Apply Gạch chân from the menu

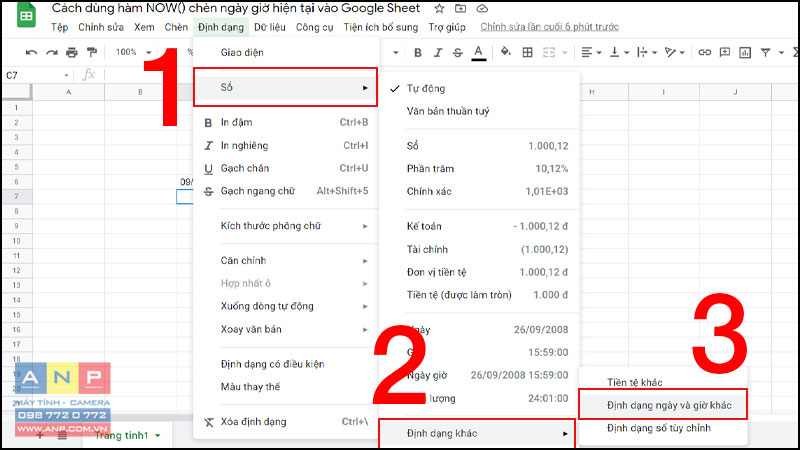(x=286, y=168)
